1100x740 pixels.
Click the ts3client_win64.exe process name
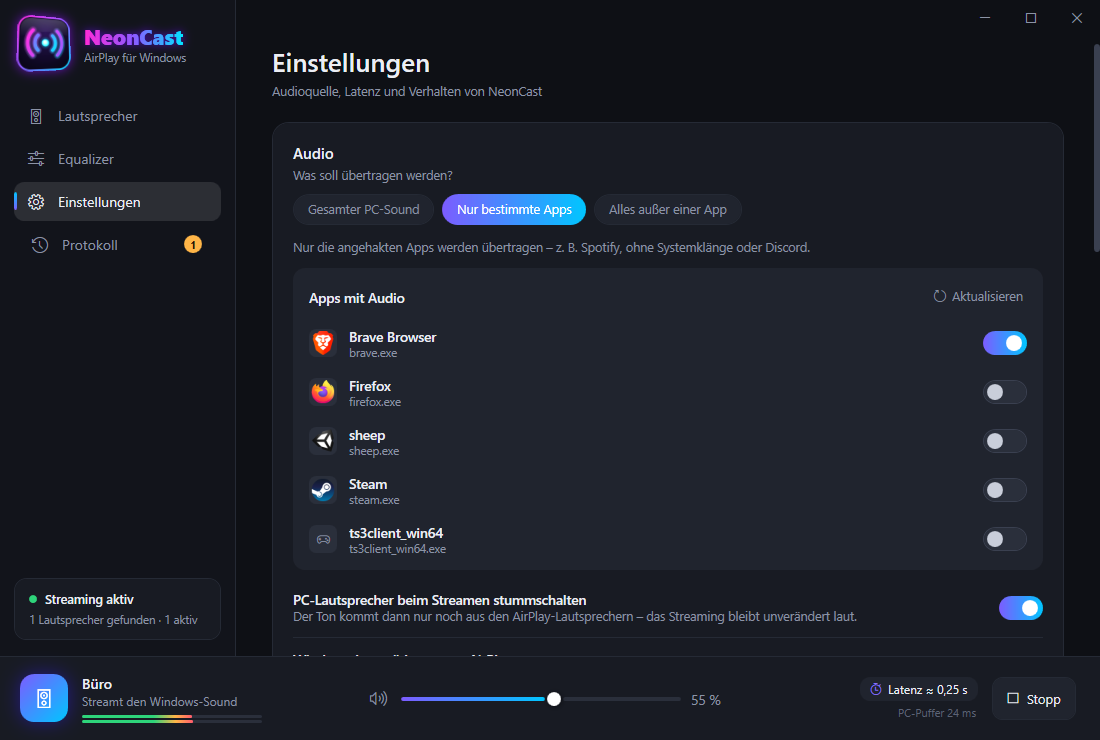tap(398, 549)
